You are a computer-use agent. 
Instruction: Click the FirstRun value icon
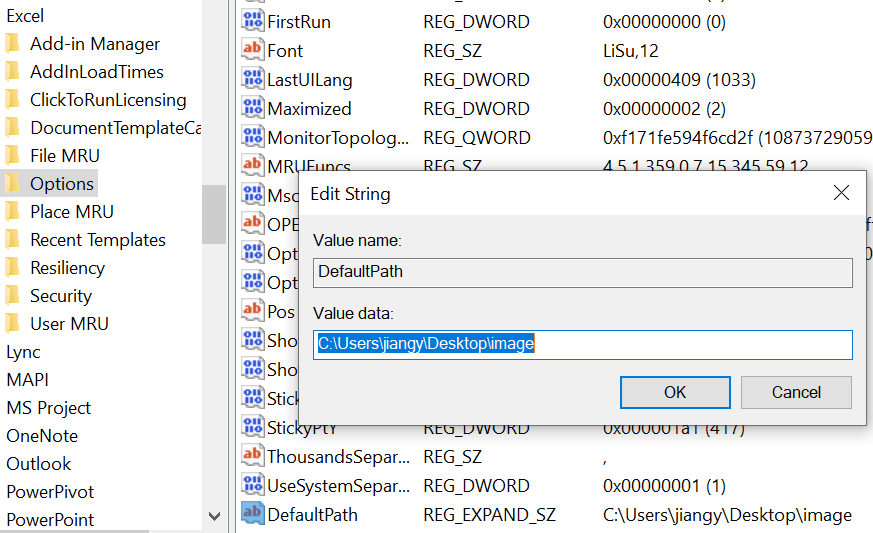pos(252,21)
